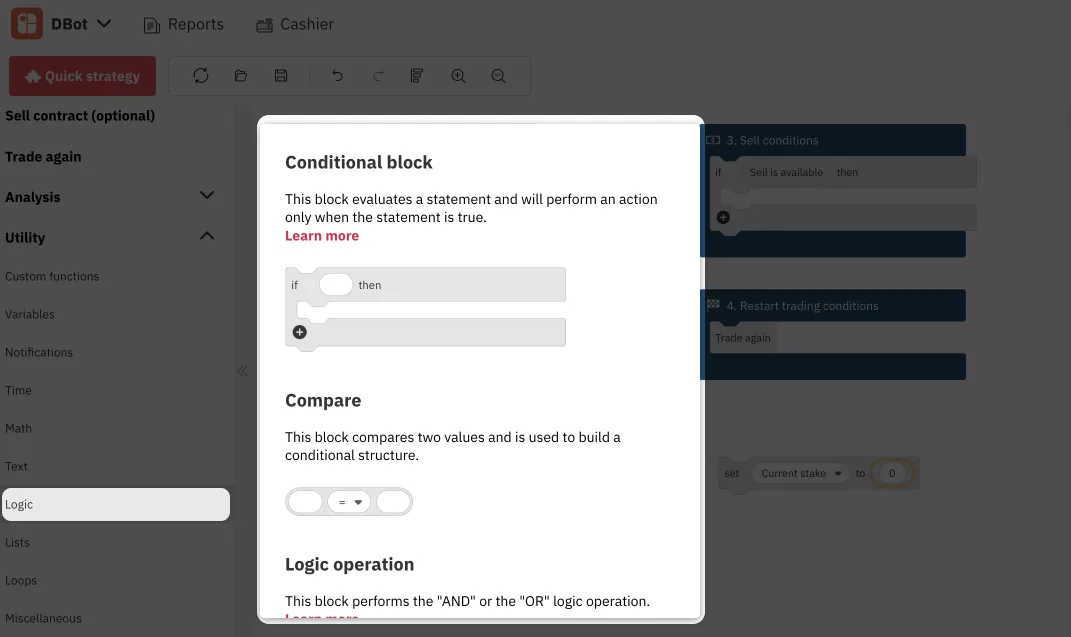
Task: Zoom out of the workspace
Action: point(498,75)
